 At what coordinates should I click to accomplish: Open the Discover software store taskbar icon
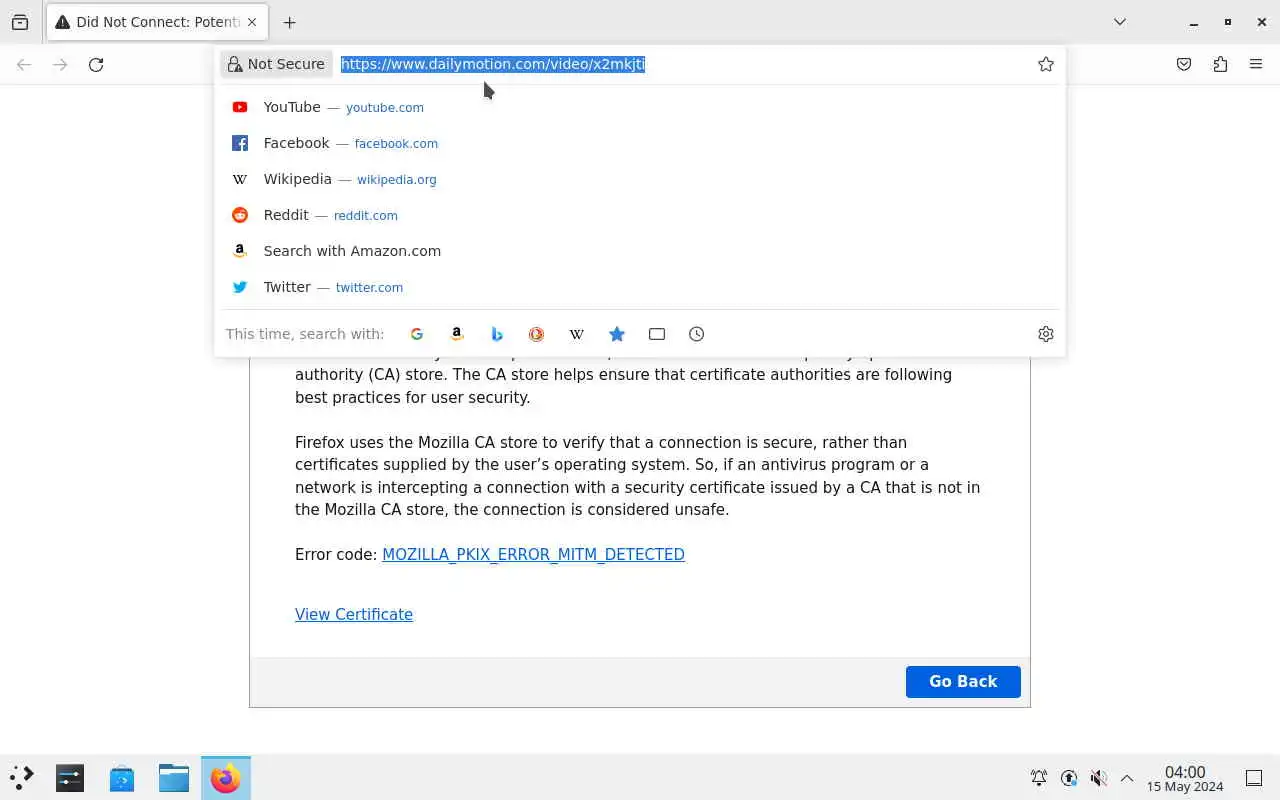(x=122, y=777)
